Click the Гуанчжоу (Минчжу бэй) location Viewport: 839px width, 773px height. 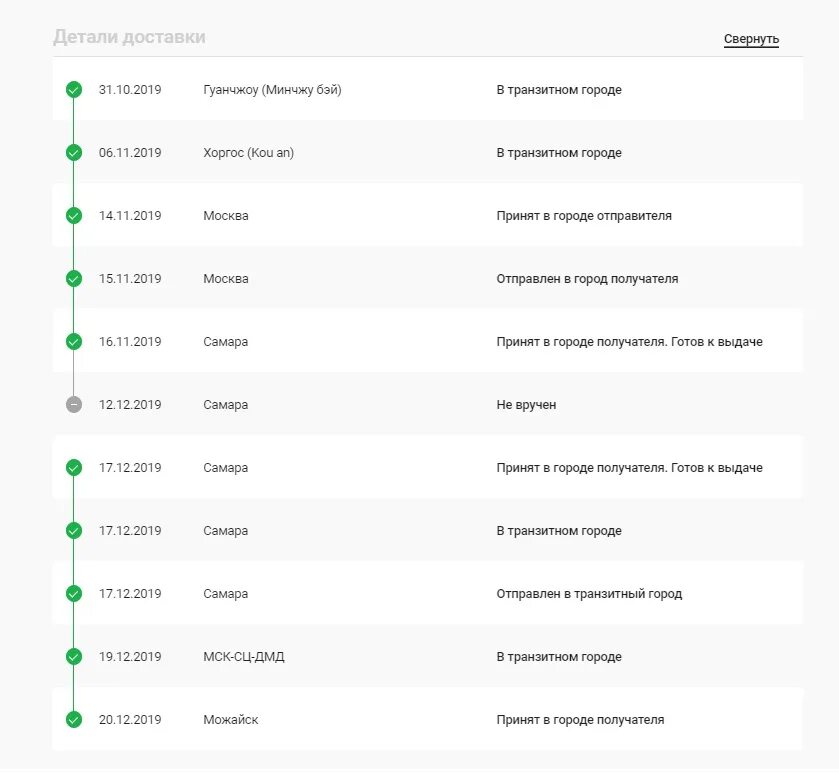[x=272, y=90]
